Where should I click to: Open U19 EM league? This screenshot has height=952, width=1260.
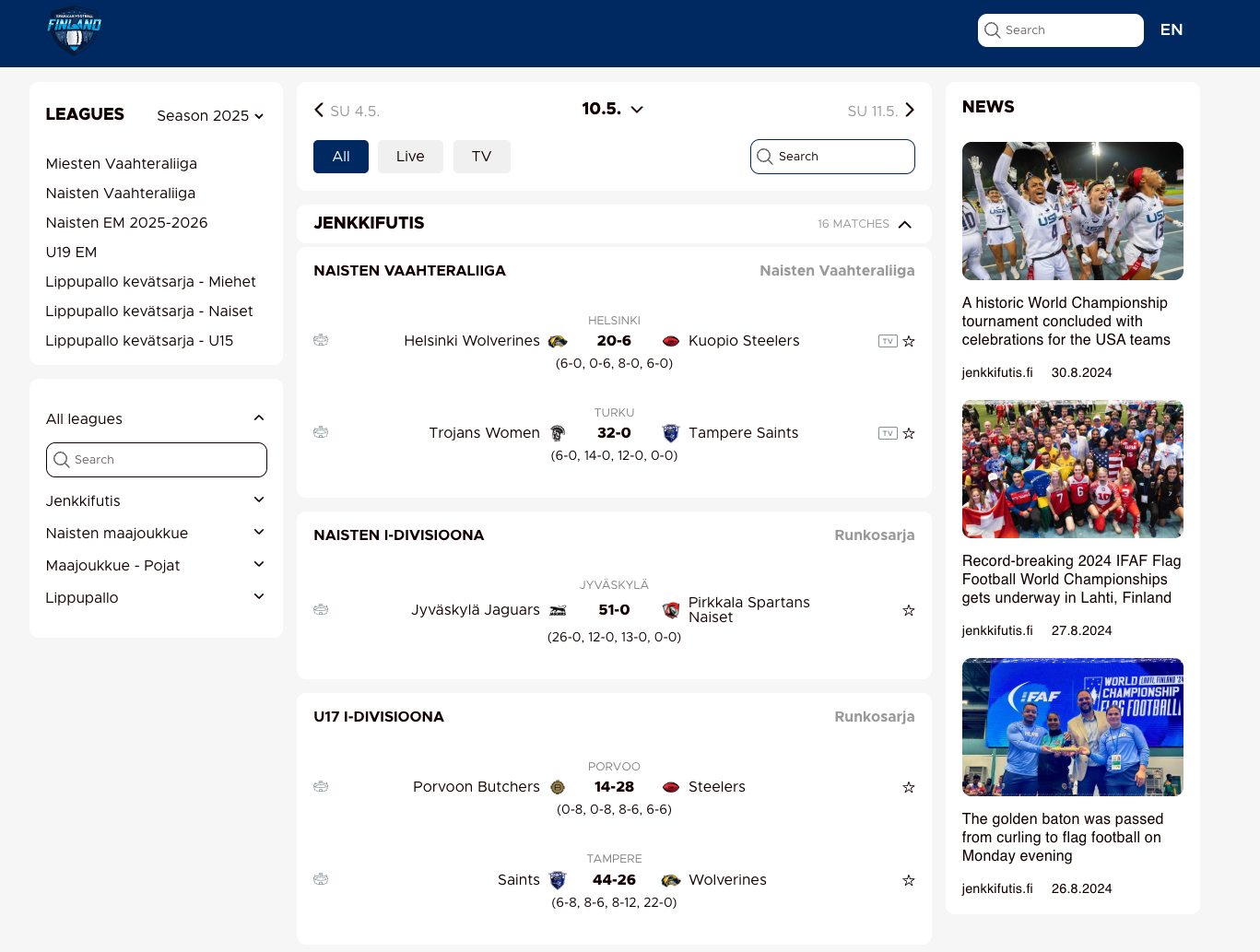point(71,253)
